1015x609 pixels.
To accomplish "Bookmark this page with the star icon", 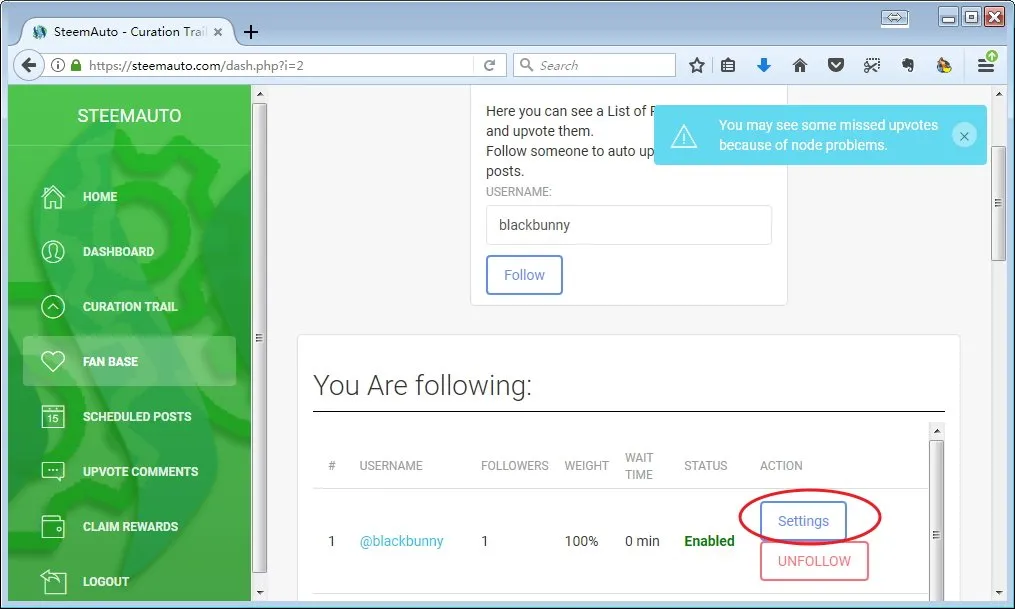I will coord(697,65).
